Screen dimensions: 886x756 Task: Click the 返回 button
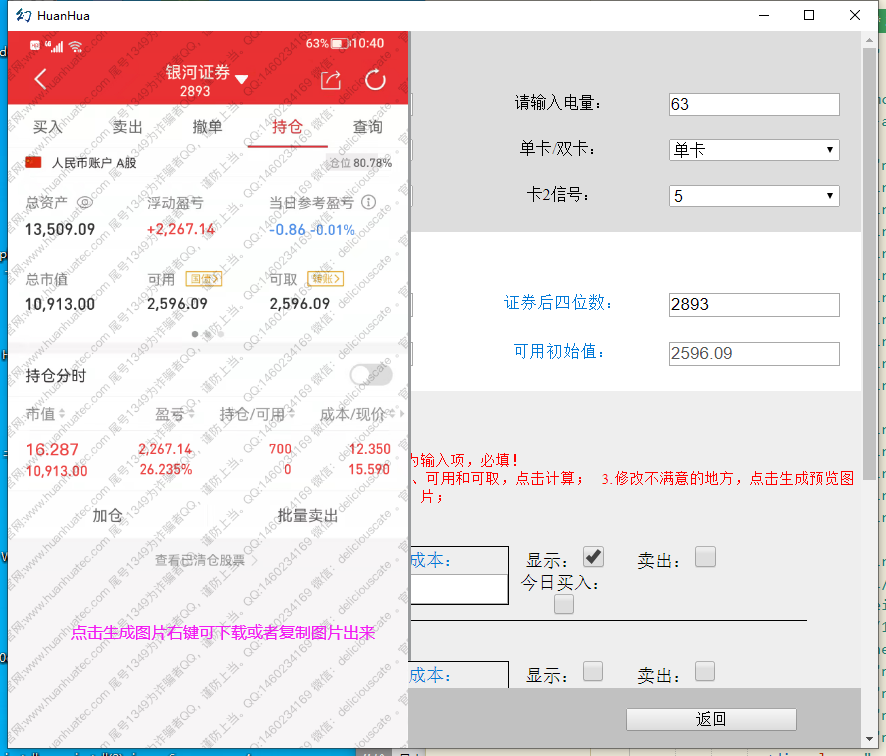pos(711,719)
